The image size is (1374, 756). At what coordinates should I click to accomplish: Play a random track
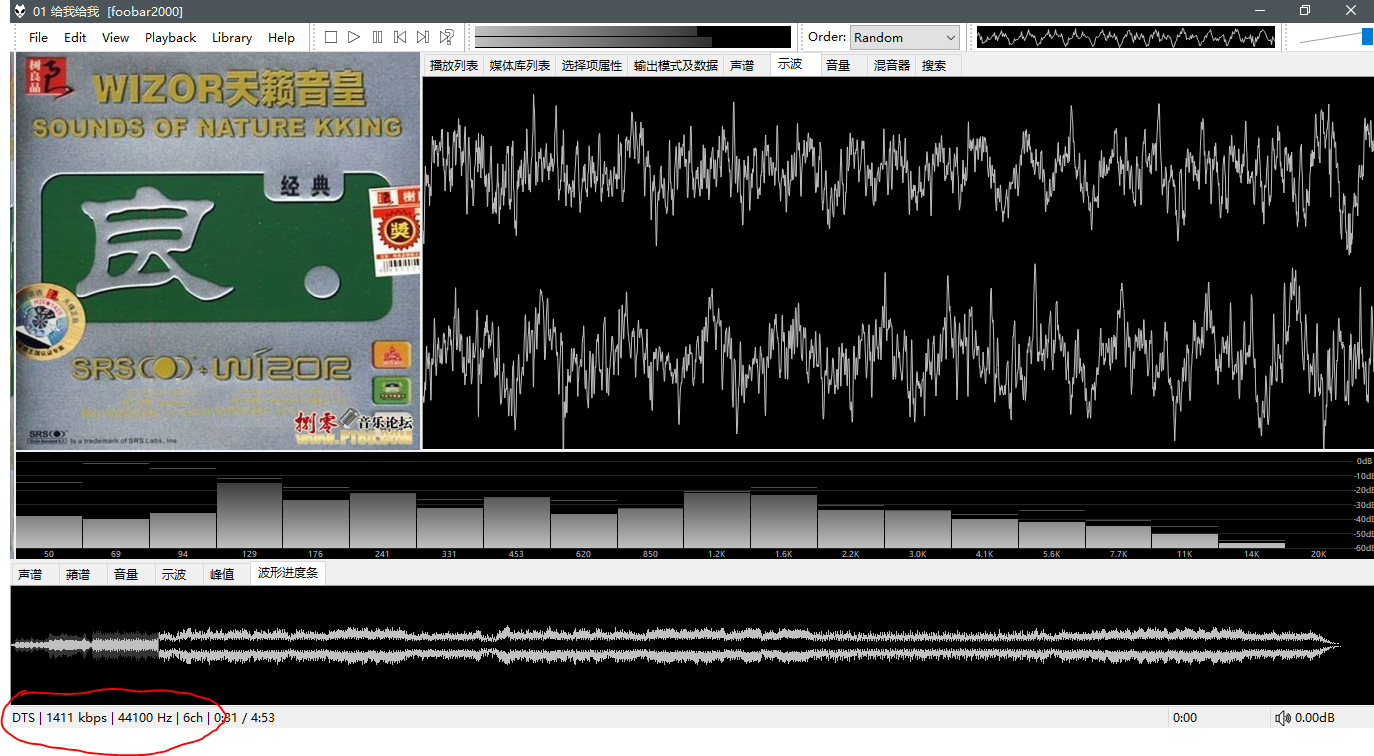click(447, 37)
